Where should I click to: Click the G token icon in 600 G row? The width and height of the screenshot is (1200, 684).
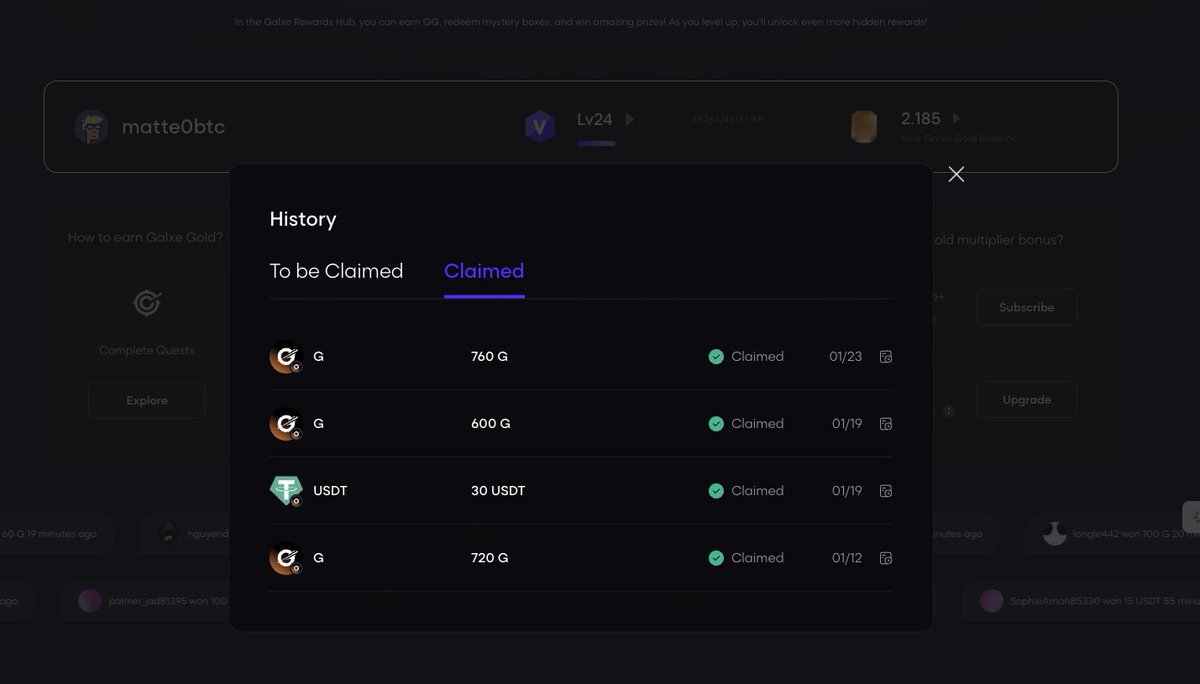pyautogui.click(x=286, y=424)
